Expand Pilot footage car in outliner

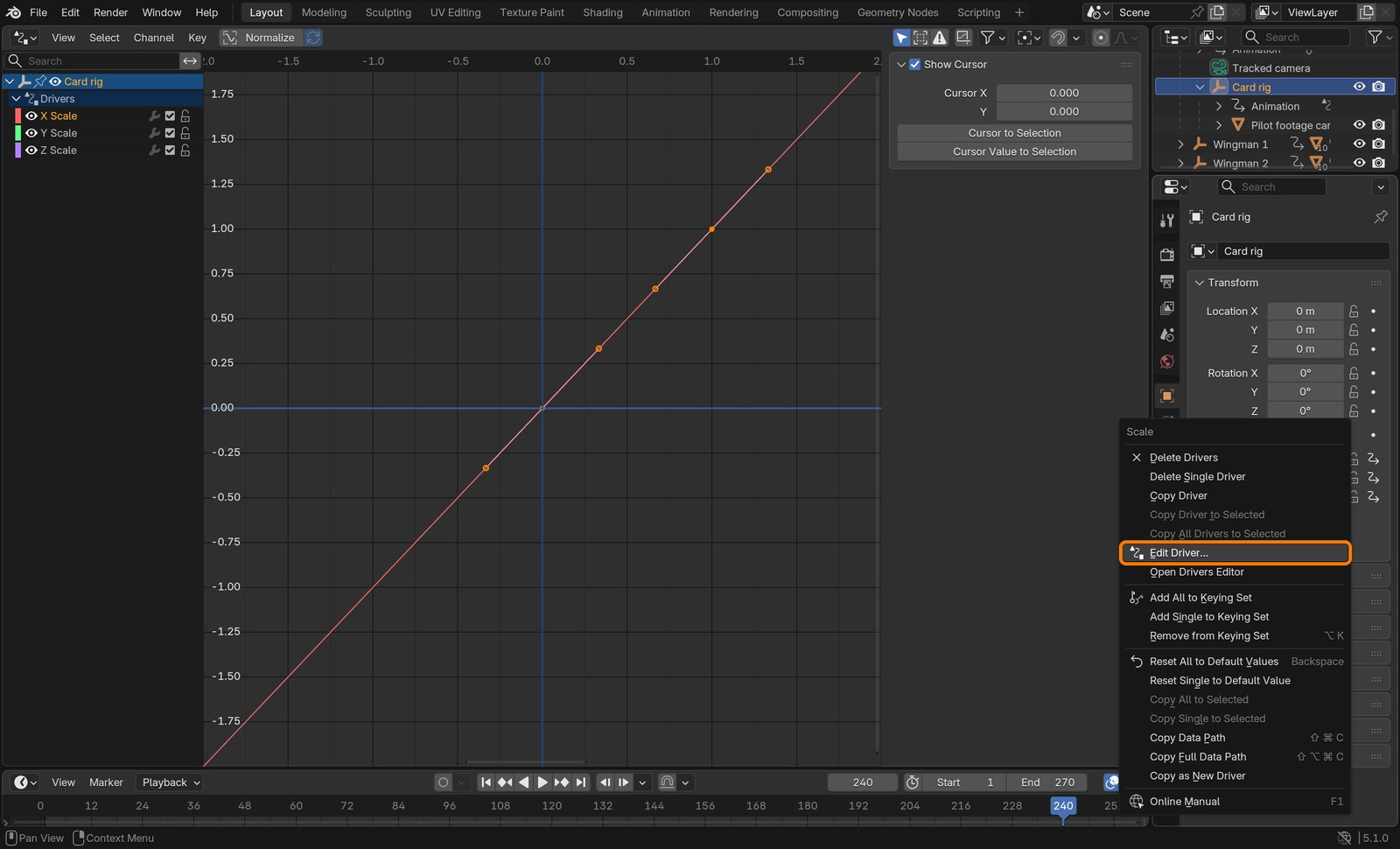[x=1219, y=125]
